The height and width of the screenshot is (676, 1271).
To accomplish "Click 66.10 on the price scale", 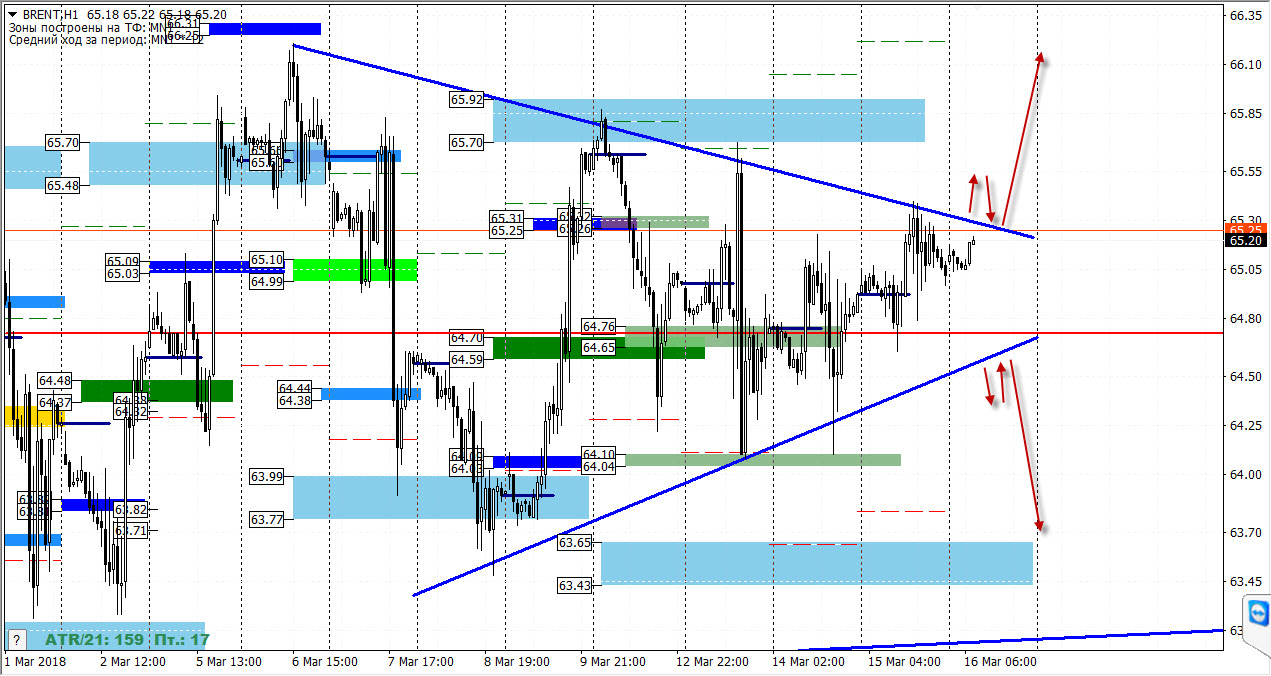I will click(x=1246, y=65).
